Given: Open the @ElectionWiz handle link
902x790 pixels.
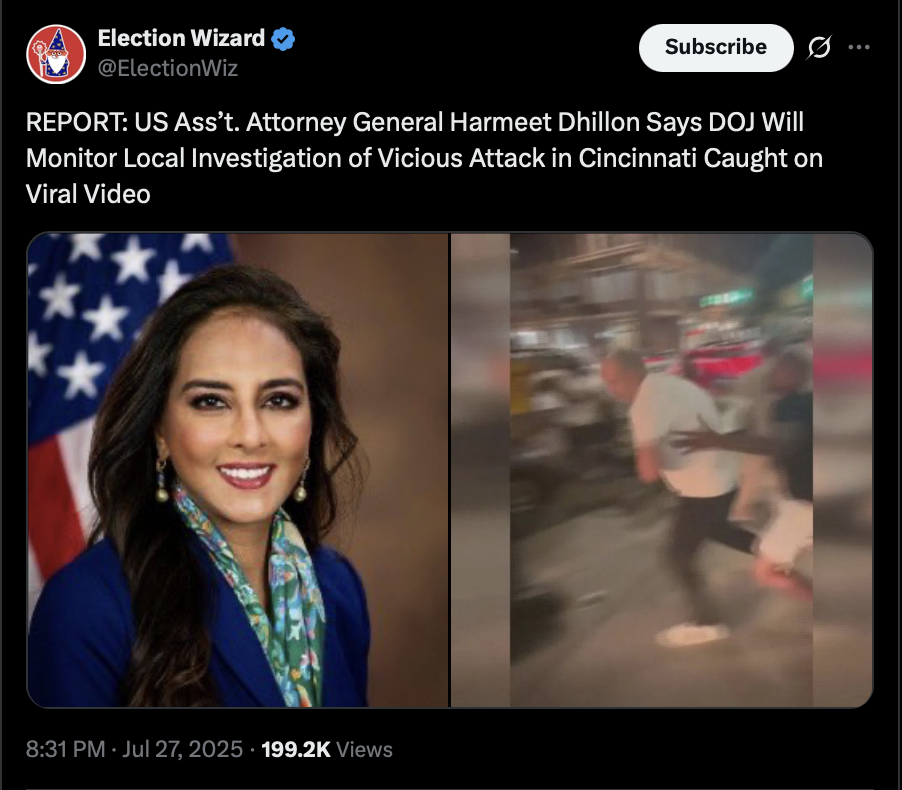Looking at the screenshot, I should tap(167, 68).
